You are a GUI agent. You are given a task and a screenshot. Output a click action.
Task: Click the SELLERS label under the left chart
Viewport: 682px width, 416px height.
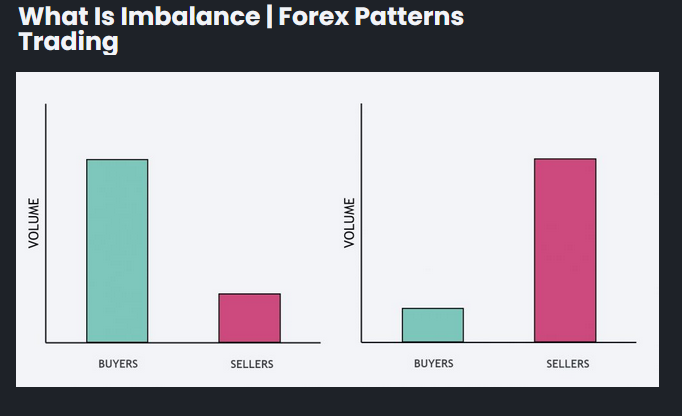click(x=251, y=364)
